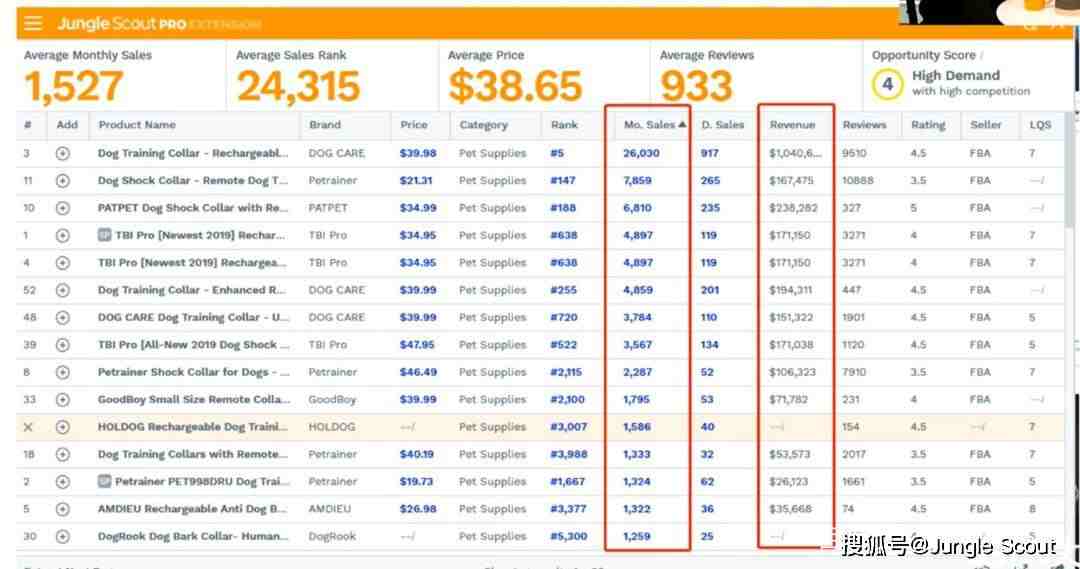Sort table by Seller header

click(x=986, y=125)
